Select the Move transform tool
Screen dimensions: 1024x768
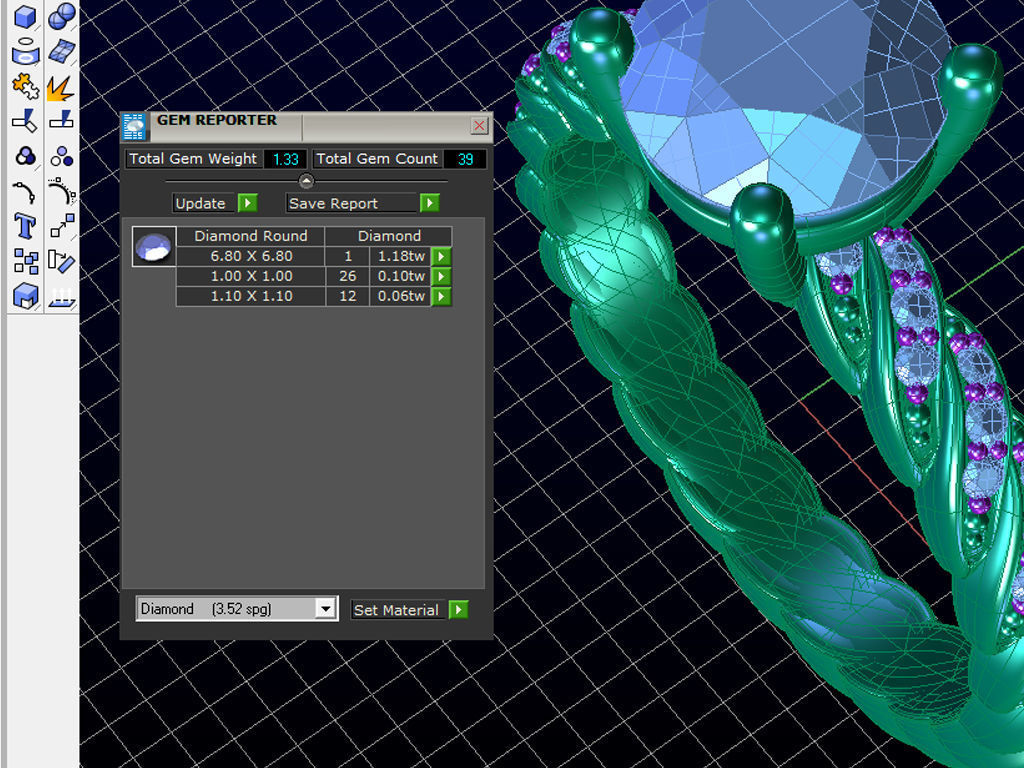point(61,226)
